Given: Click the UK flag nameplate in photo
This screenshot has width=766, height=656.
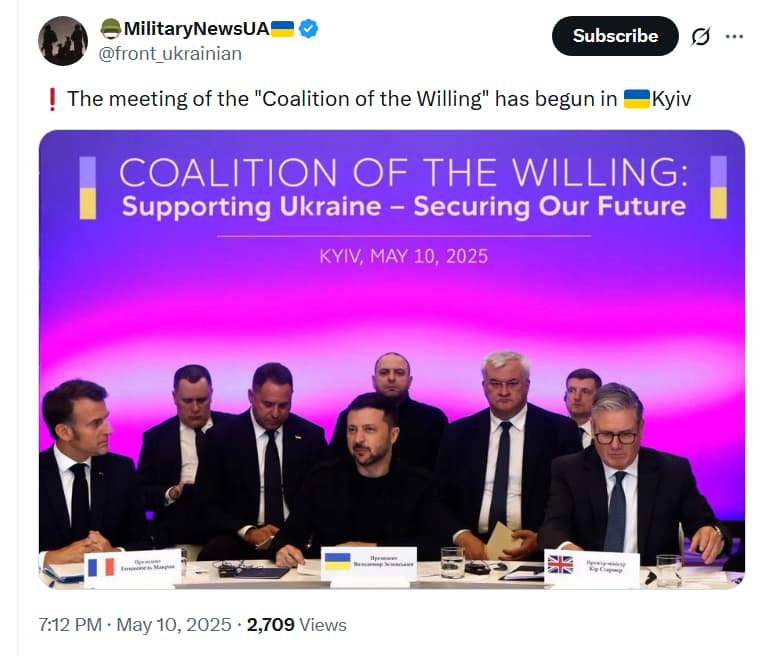Looking at the screenshot, I should 592,567.
